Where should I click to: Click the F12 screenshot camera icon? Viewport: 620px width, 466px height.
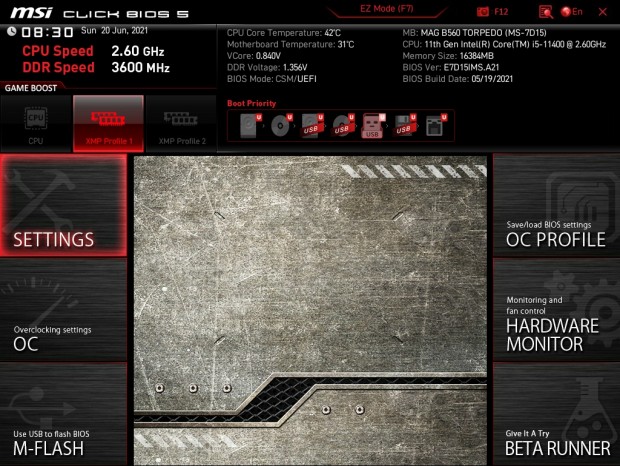[483, 12]
